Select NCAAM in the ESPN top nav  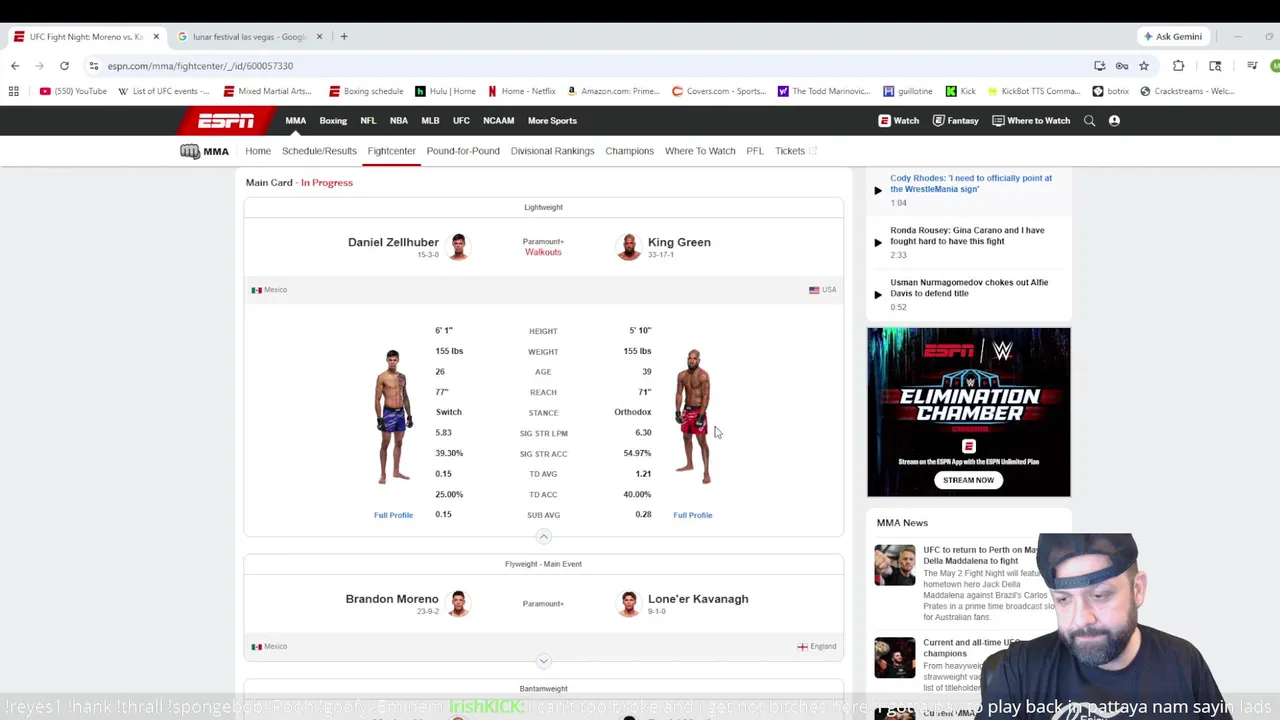[498, 121]
